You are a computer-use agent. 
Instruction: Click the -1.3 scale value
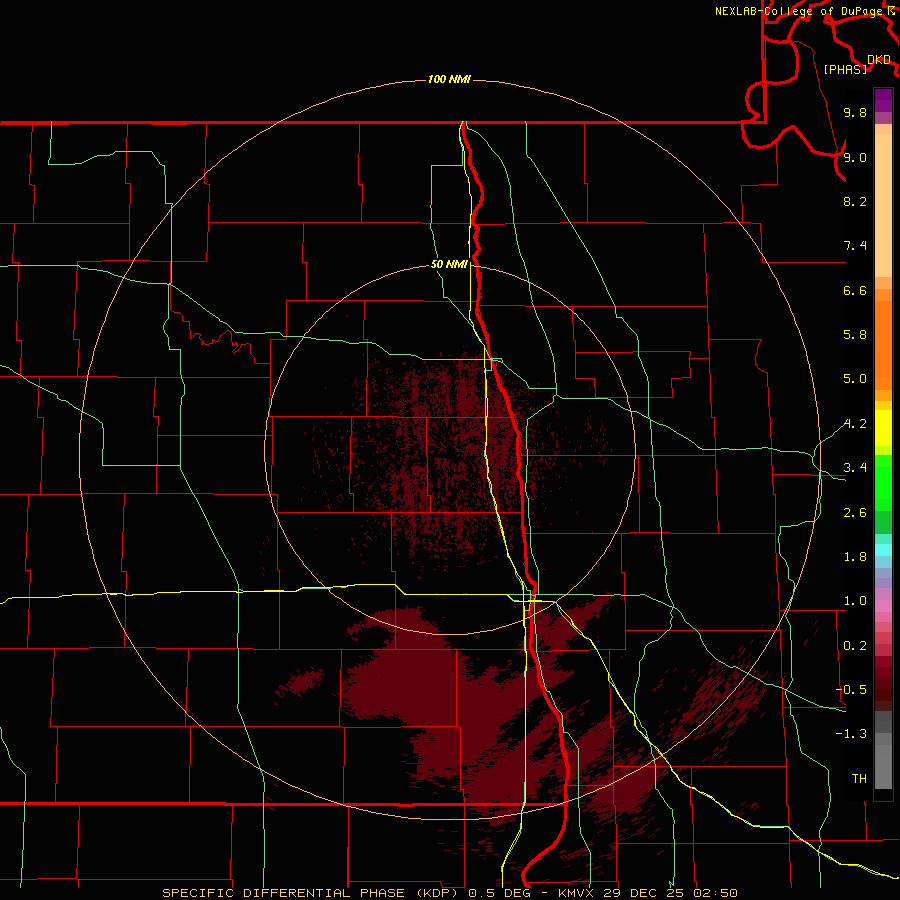(851, 734)
